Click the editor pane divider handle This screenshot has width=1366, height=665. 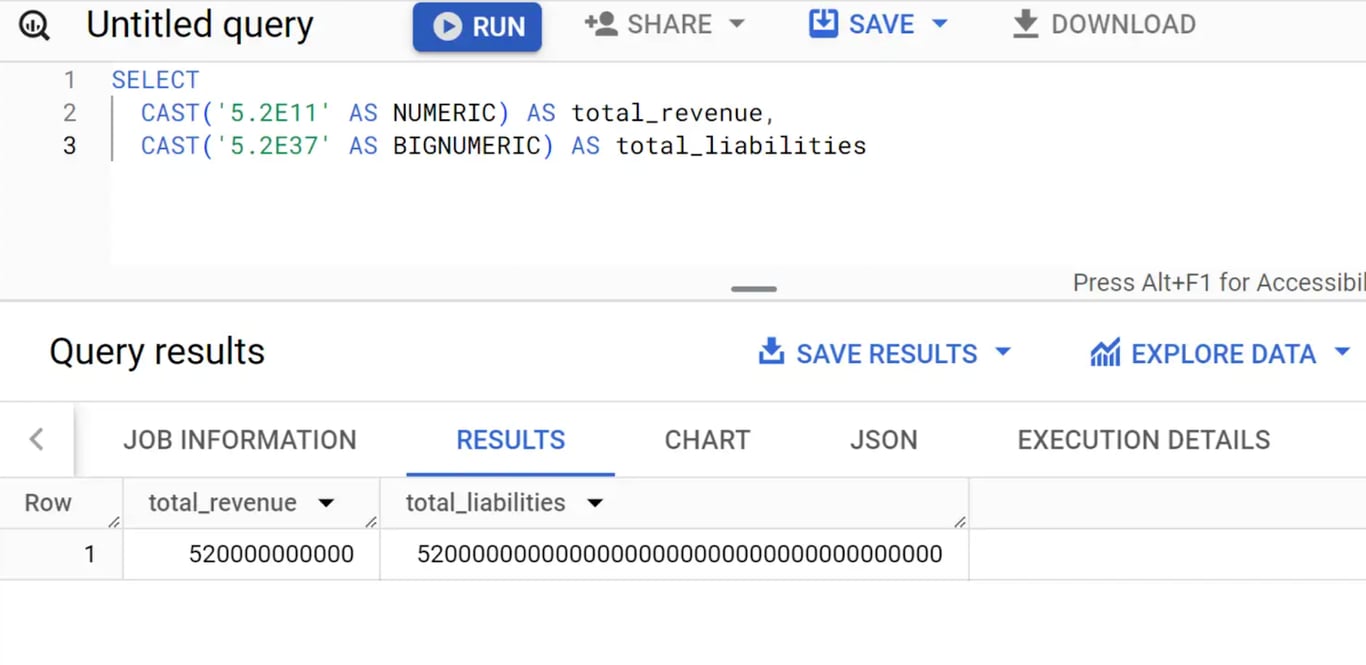pyautogui.click(x=754, y=289)
